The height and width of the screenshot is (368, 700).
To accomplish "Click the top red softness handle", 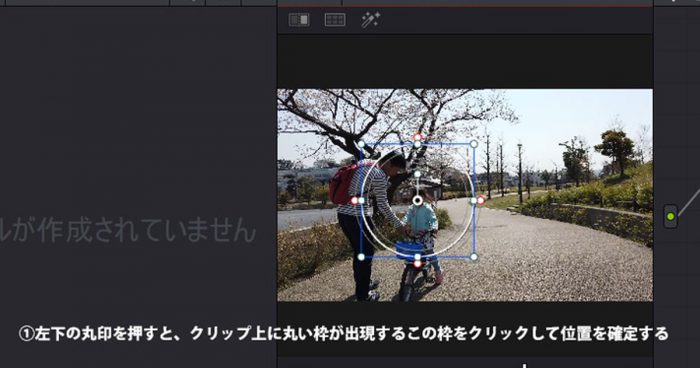I will [x=417, y=137].
